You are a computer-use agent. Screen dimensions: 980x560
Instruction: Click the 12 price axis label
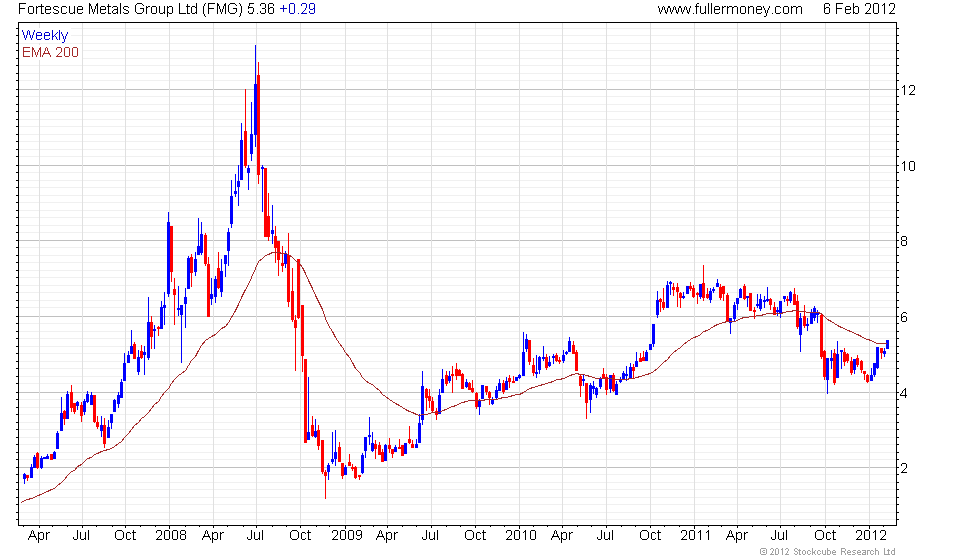click(x=908, y=90)
